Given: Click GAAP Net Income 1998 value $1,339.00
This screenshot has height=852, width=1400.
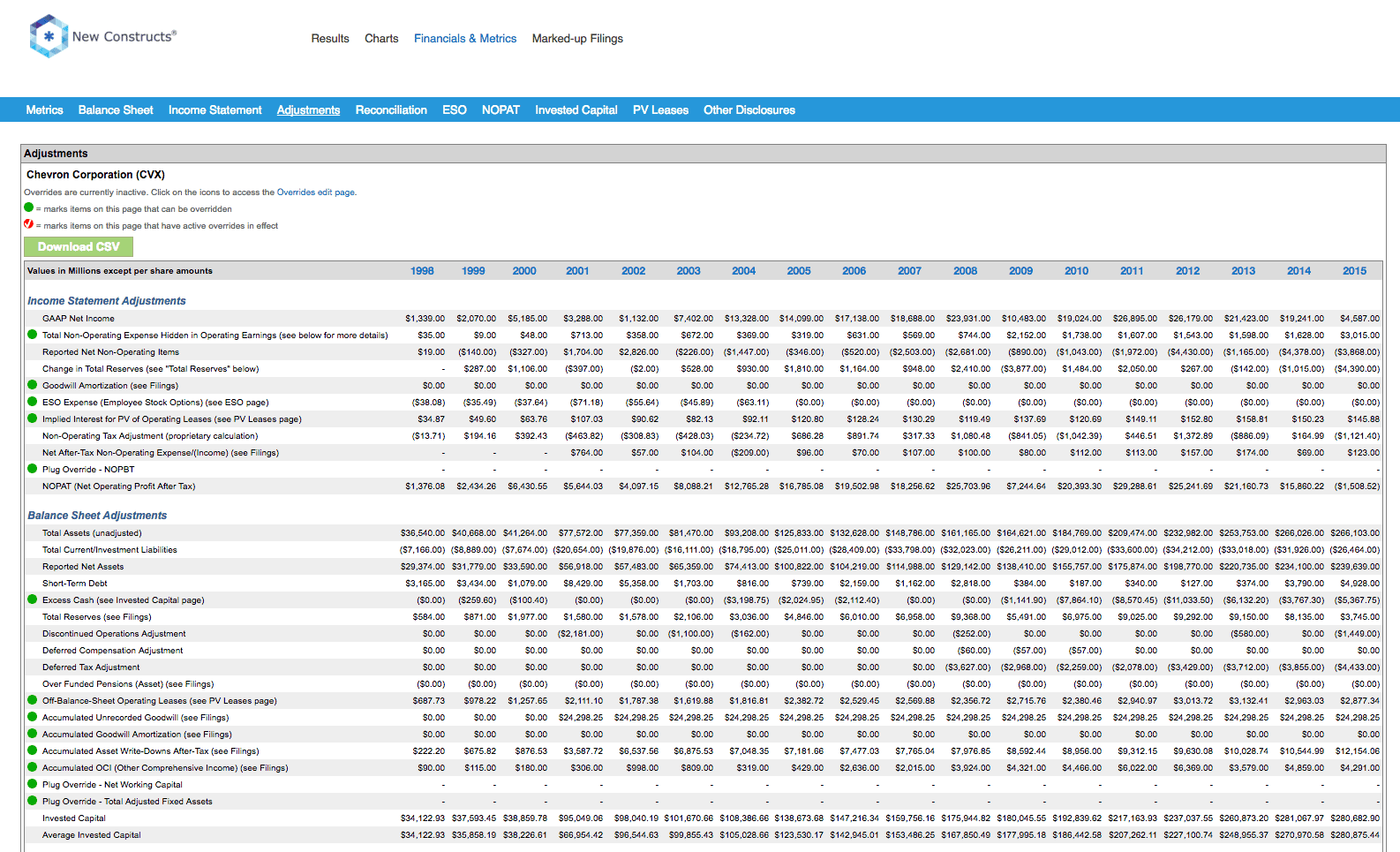Looking at the screenshot, I should click(425, 319).
